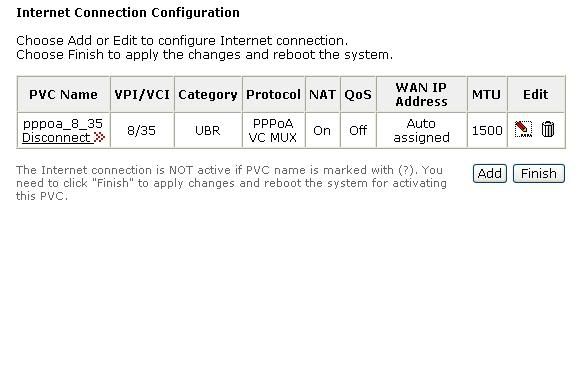Click the UBR category cell
This screenshot has width=588, height=384.
click(208, 130)
